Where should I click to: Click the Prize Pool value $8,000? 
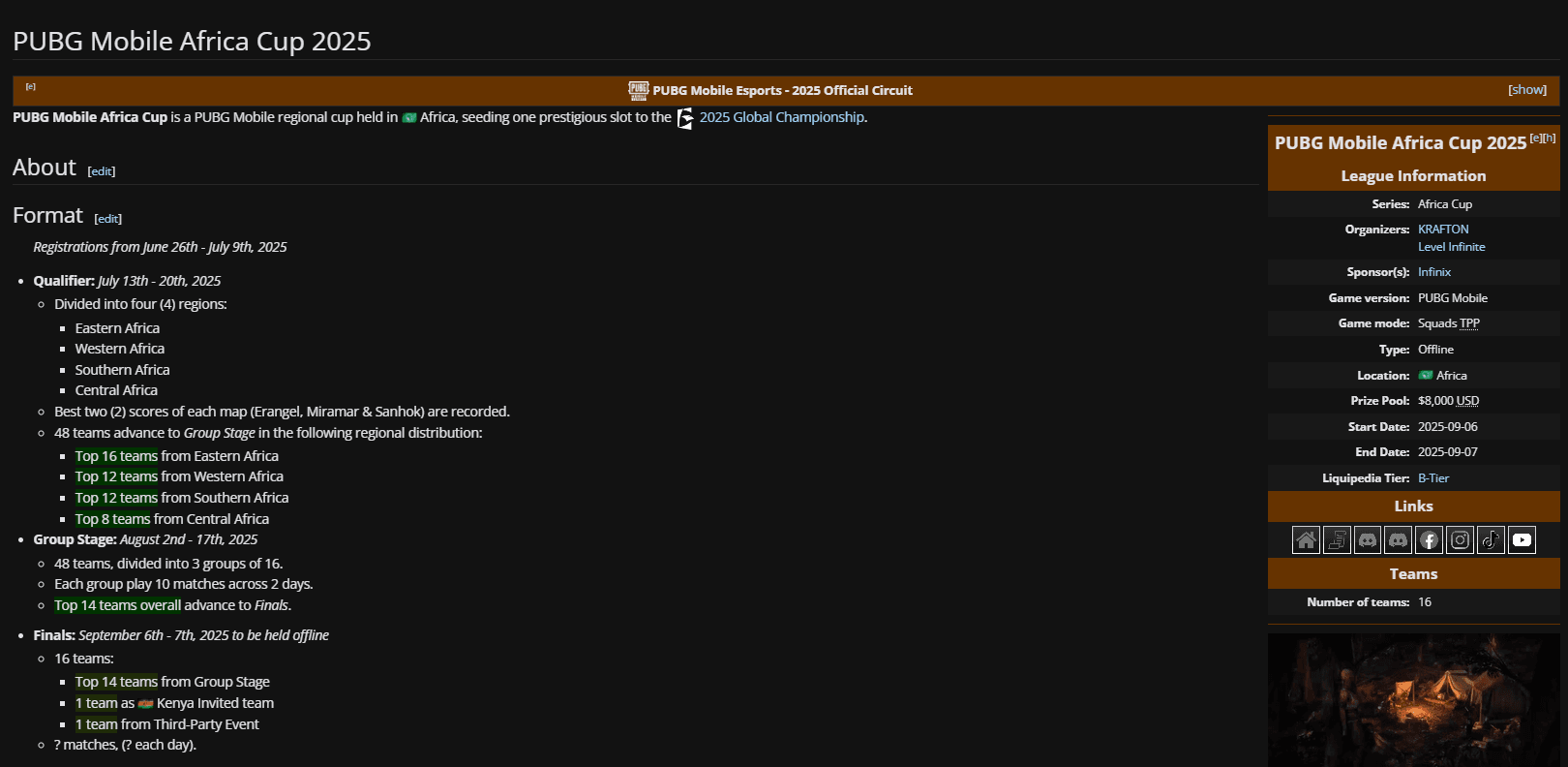1435,401
